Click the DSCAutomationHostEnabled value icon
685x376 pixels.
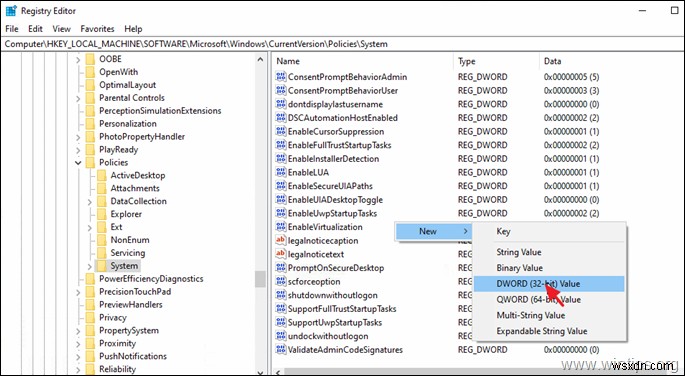(x=280, y=117)
